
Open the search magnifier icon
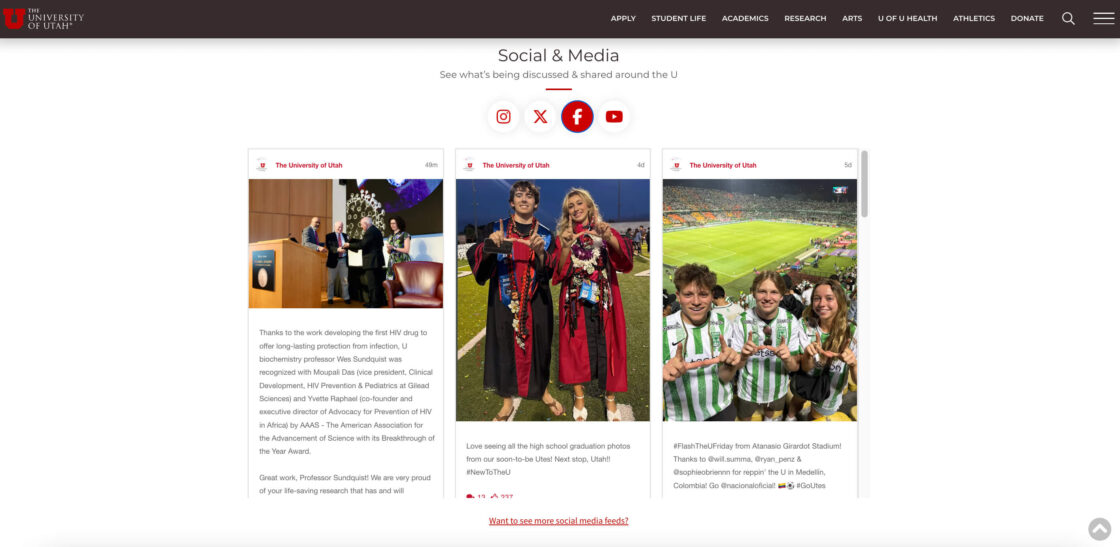1068,19
